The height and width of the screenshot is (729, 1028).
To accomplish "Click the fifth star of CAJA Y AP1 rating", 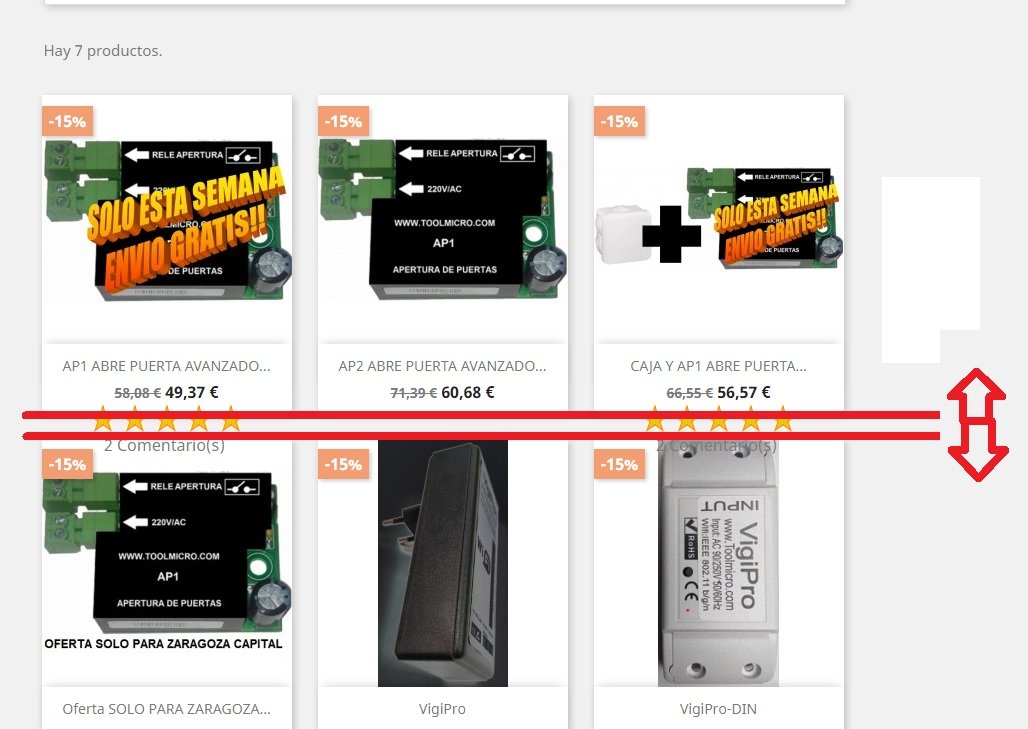I will tap(782, 419).
